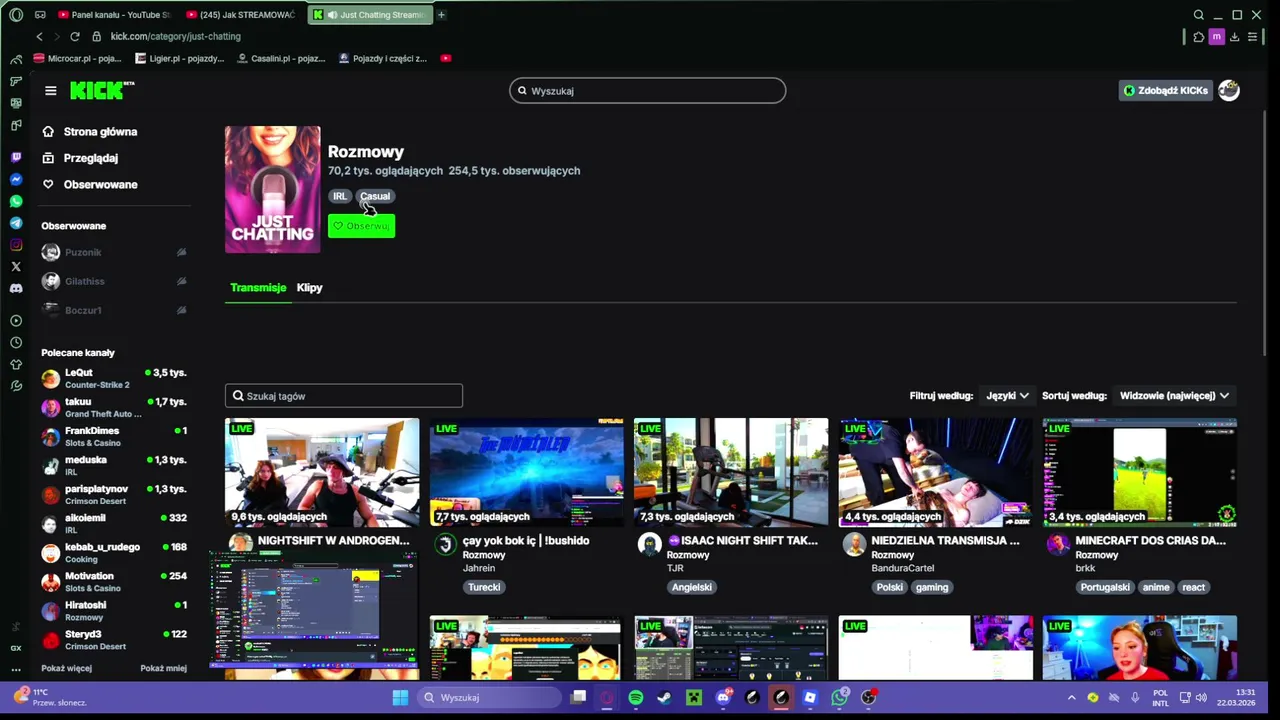Open the Ligier.pl bookmark
1280x720 pixels.
tap(179, 58)
